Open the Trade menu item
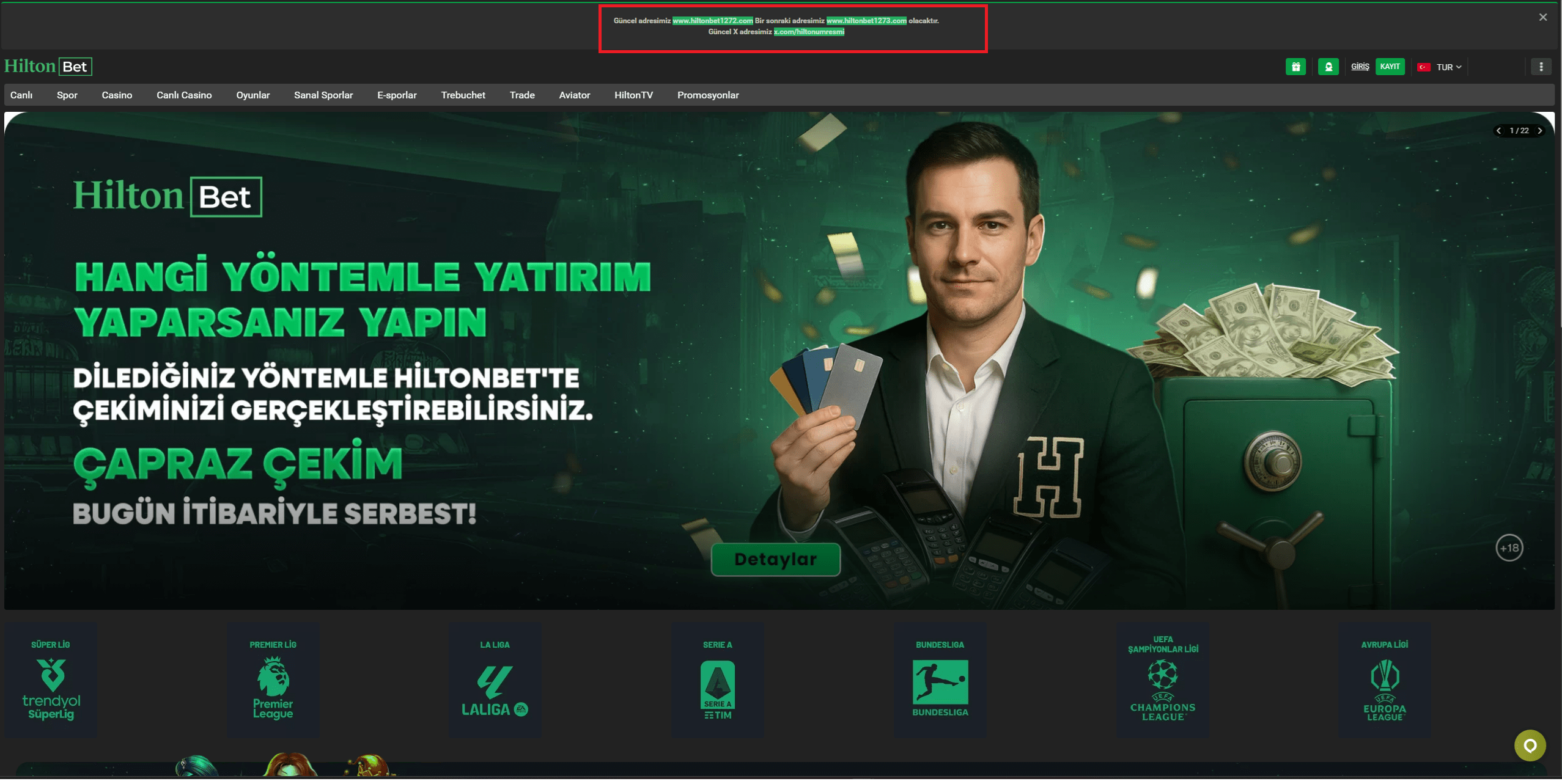Screen dimensions: 1562x784 [x=522, y=95]
